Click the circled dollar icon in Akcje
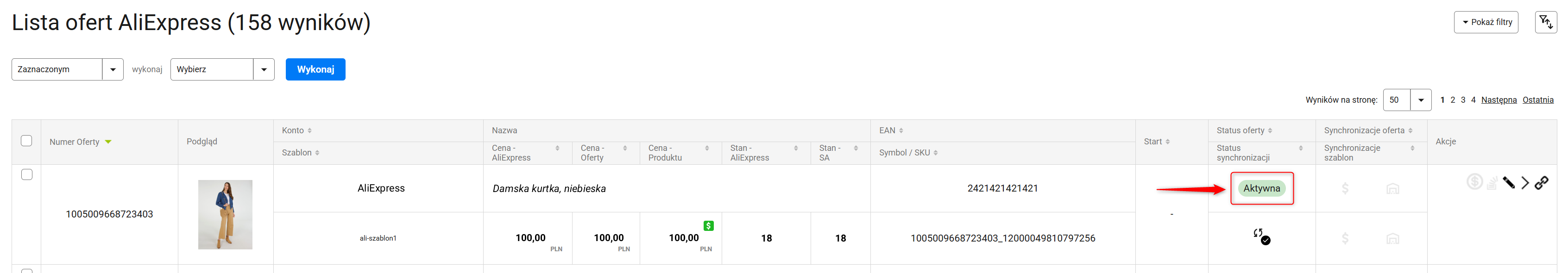 (x=1474, y=182)
